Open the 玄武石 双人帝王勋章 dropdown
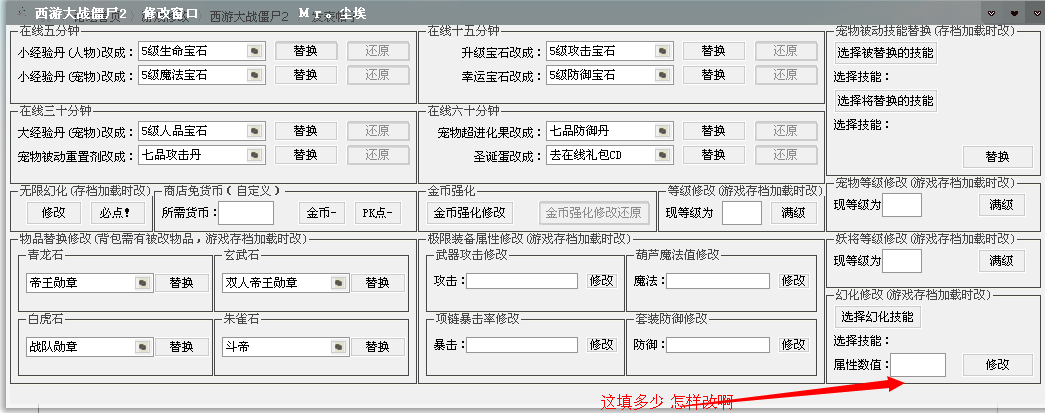The width and height of the screenshot is (1045, 413). [x=339, y=283]
